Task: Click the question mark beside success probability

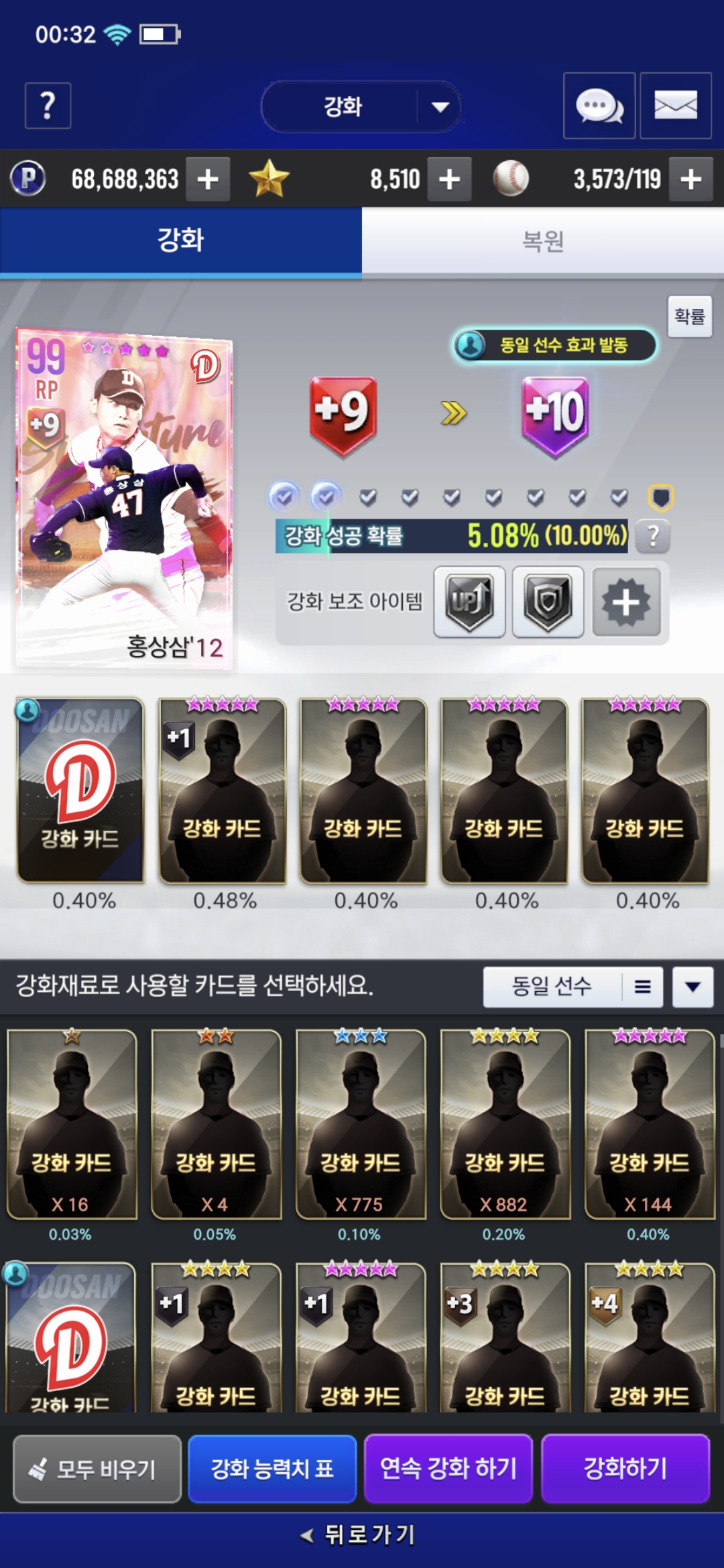Action: point(653,536)
